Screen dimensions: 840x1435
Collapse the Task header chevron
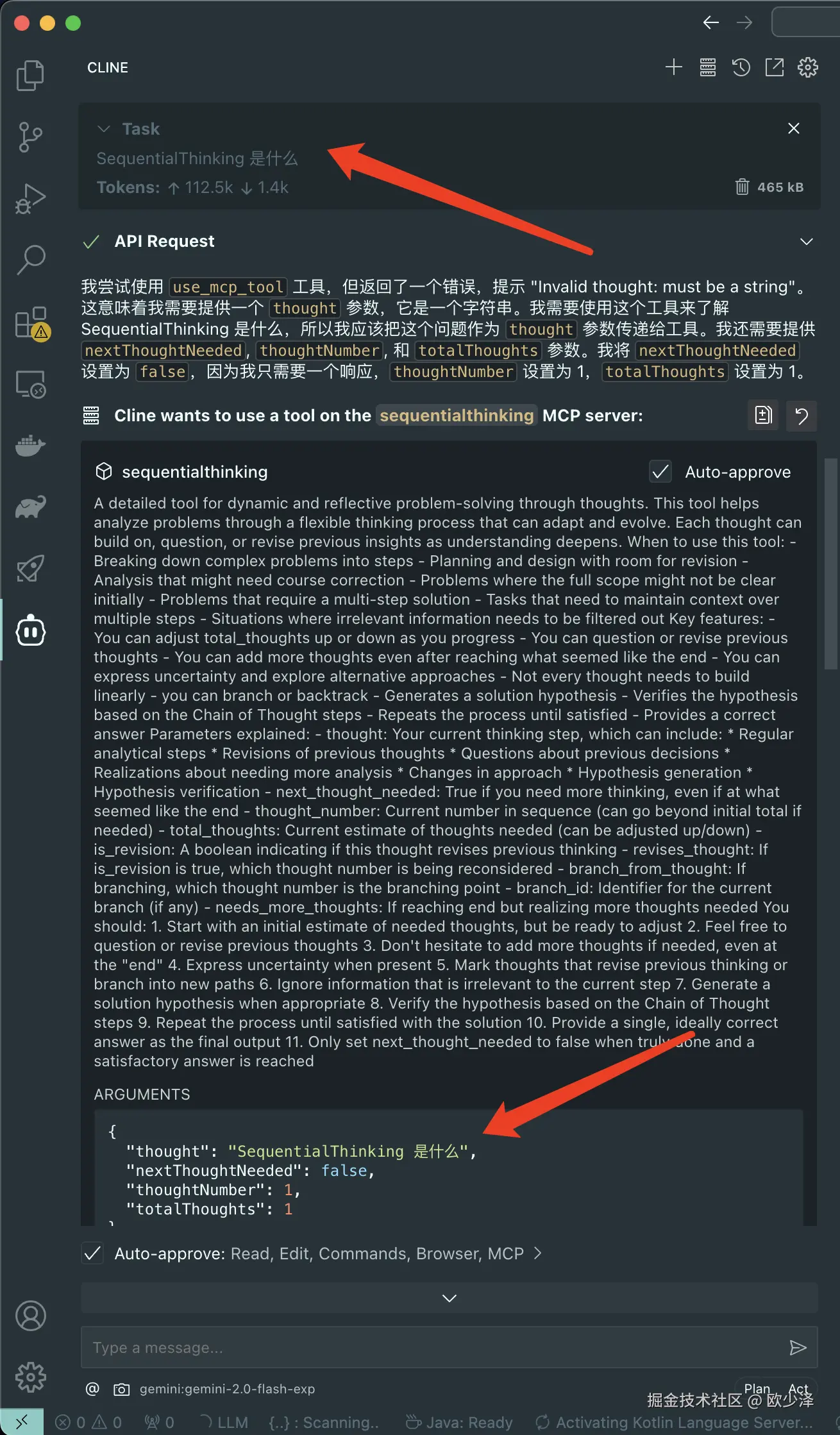[x=104, y=129]
